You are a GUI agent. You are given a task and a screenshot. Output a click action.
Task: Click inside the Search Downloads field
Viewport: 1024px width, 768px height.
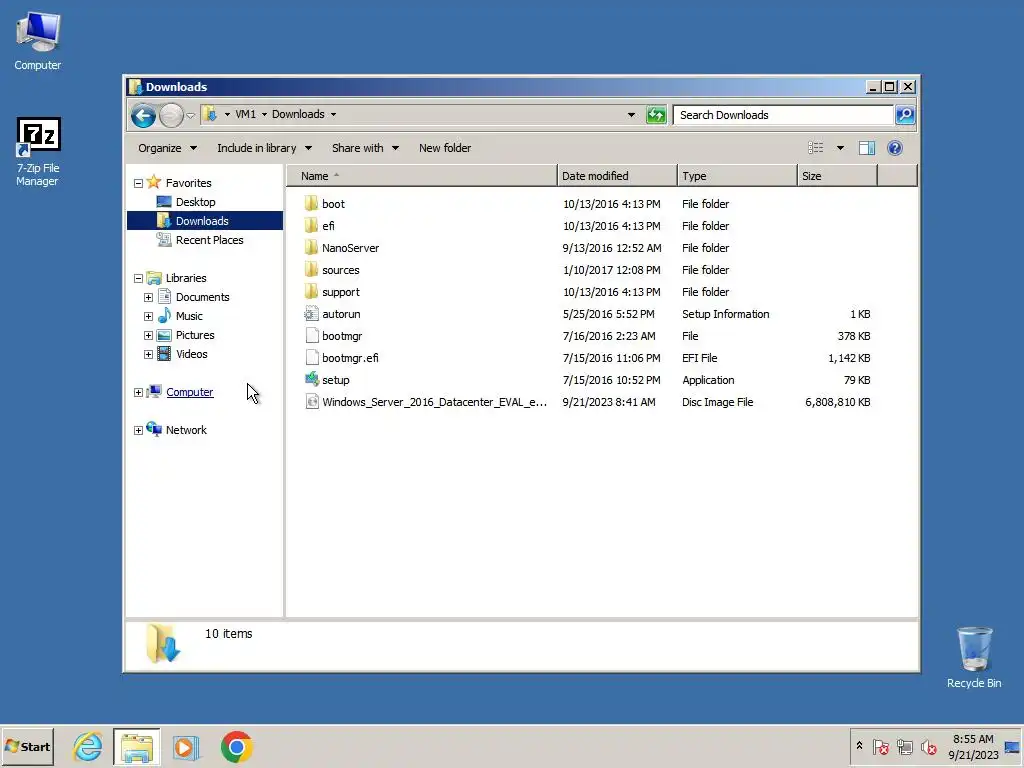point(783,115)
